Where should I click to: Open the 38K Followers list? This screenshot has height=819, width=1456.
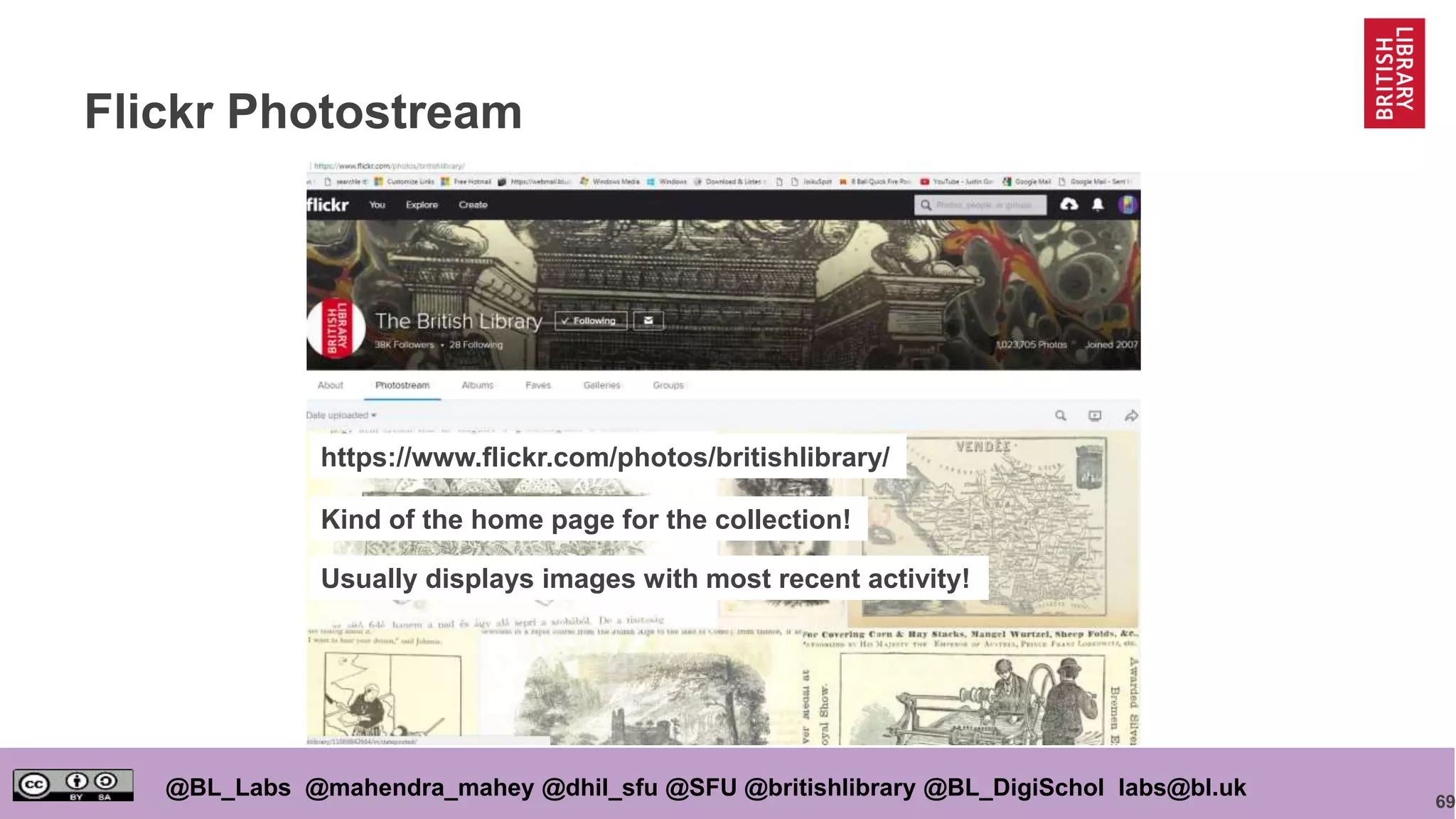[404, 345]
